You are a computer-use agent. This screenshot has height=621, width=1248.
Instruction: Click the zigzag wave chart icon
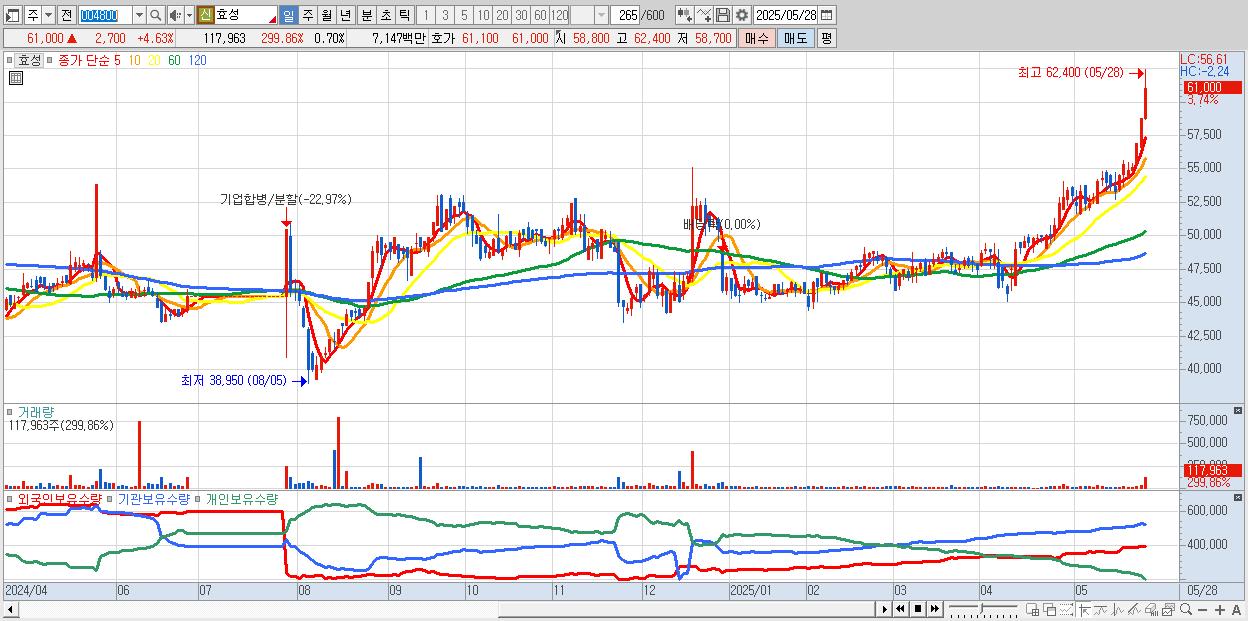tap(1118, 609)
